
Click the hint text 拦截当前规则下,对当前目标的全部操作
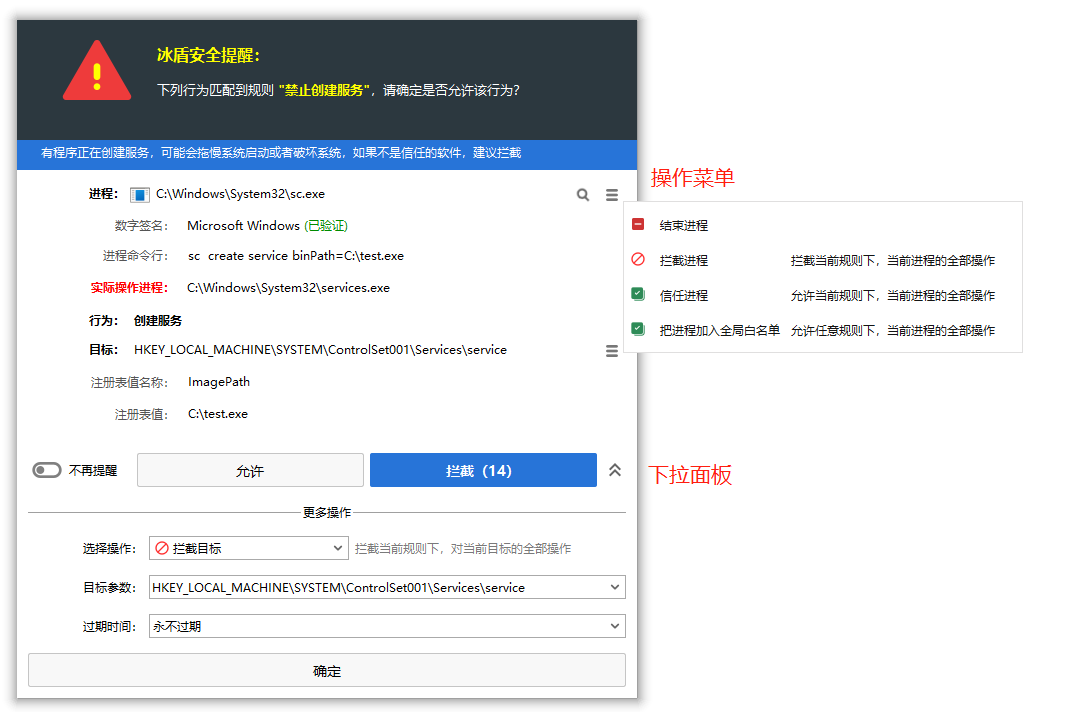tap(463, 548)
